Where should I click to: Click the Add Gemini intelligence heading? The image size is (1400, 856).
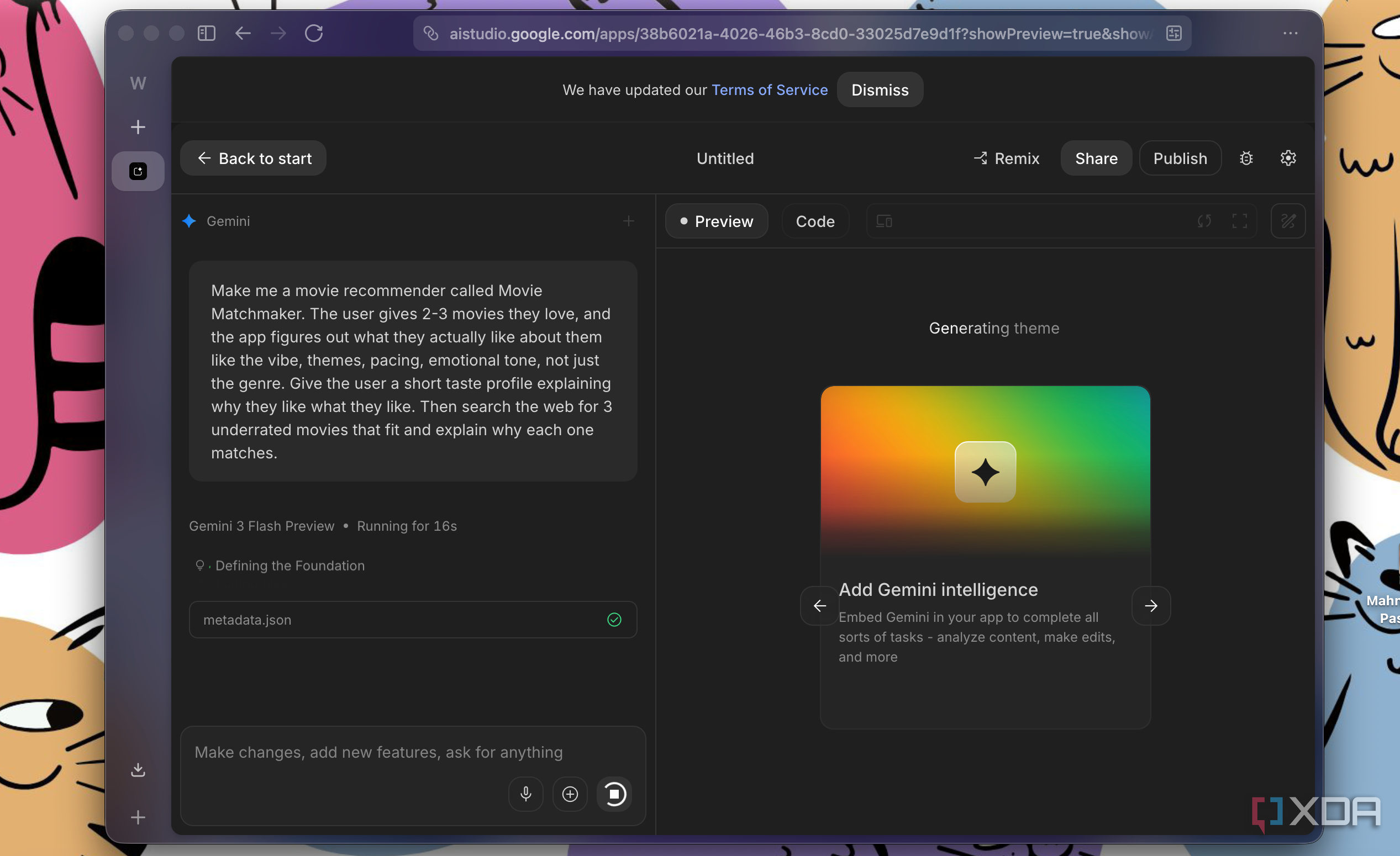click(938, 590)
